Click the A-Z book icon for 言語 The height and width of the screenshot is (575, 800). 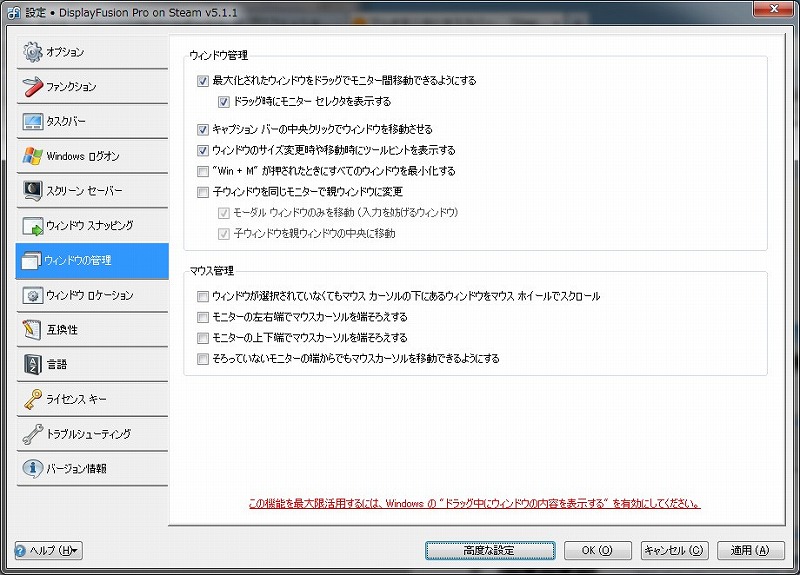33,364
